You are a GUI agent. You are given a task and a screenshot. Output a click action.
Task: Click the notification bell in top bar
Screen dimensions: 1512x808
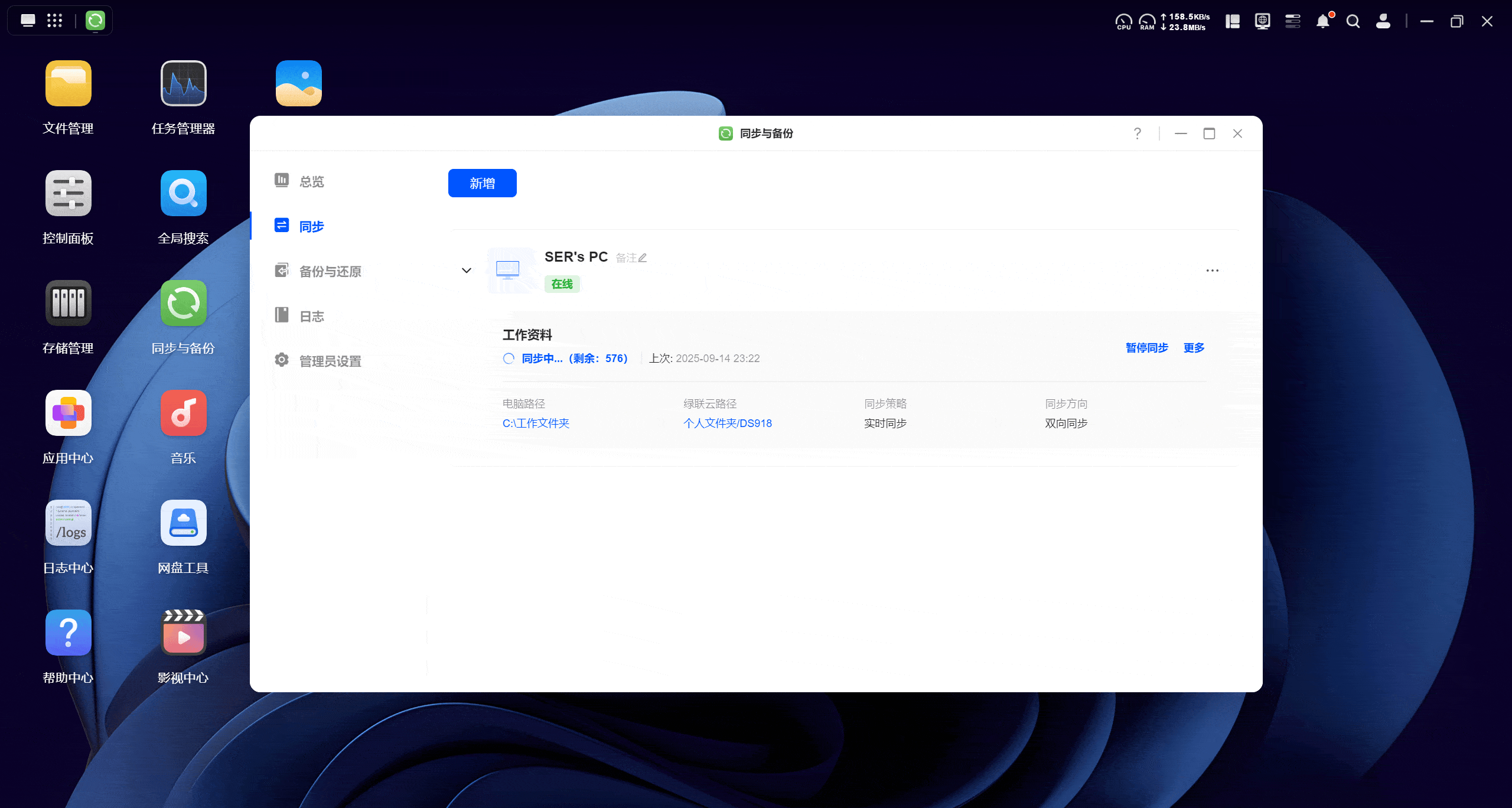[x=1322, y=22]
